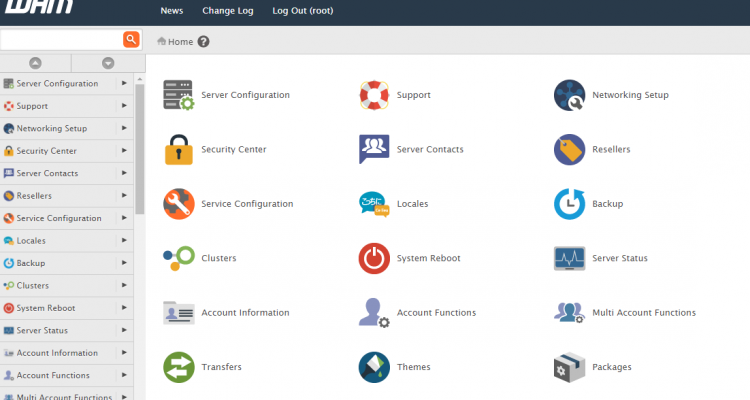Open Account Functions user icon
The image size is (750, 400).
click(374, 313)
